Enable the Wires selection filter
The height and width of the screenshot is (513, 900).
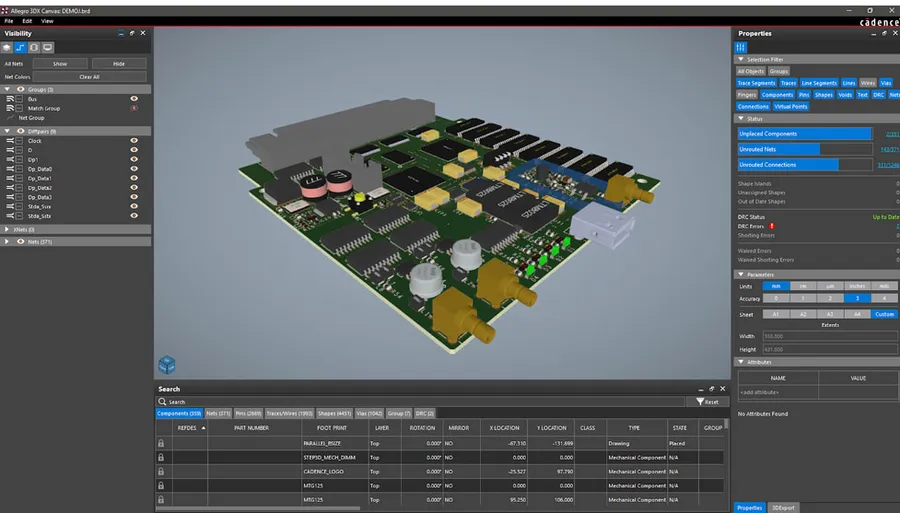point(867,83)
